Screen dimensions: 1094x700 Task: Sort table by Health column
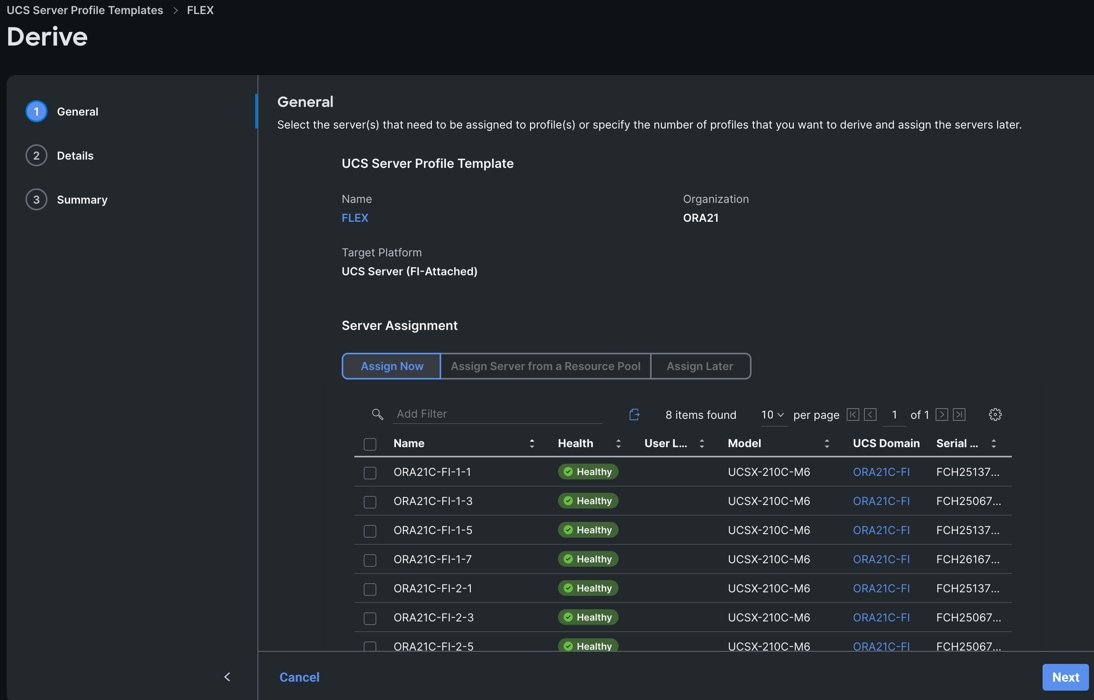618,444
